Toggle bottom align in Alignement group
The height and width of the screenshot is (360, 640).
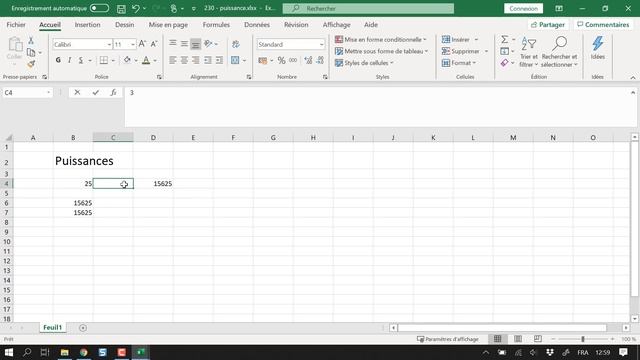(x=196, y=44)
